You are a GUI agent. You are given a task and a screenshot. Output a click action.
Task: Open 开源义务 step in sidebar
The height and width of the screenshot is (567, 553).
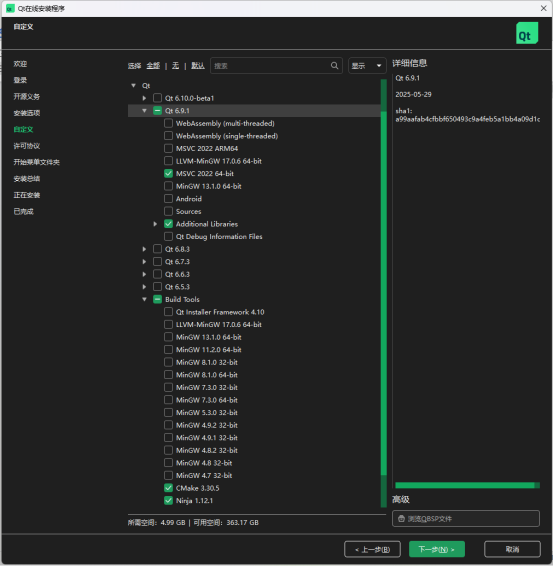click(x=27, y=97)
